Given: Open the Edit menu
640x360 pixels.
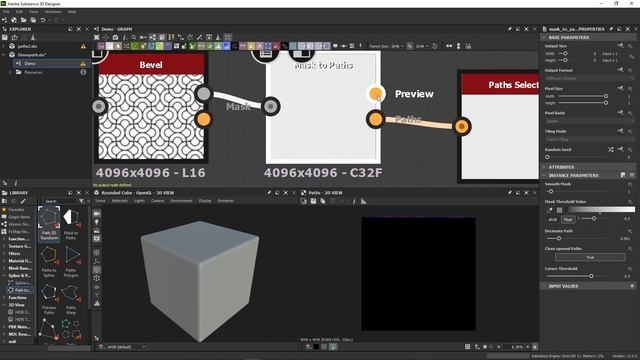Looking at the screenshot, I should point(19,12).
